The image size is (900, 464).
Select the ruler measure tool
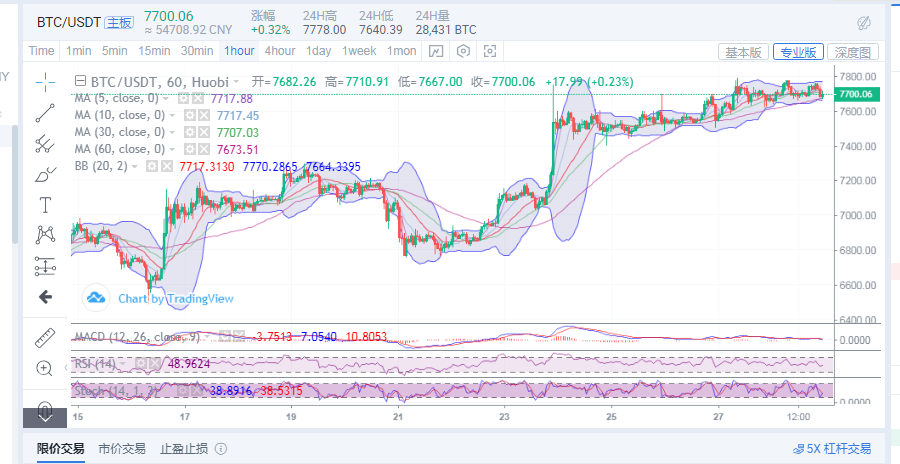(x=45, y=338)
